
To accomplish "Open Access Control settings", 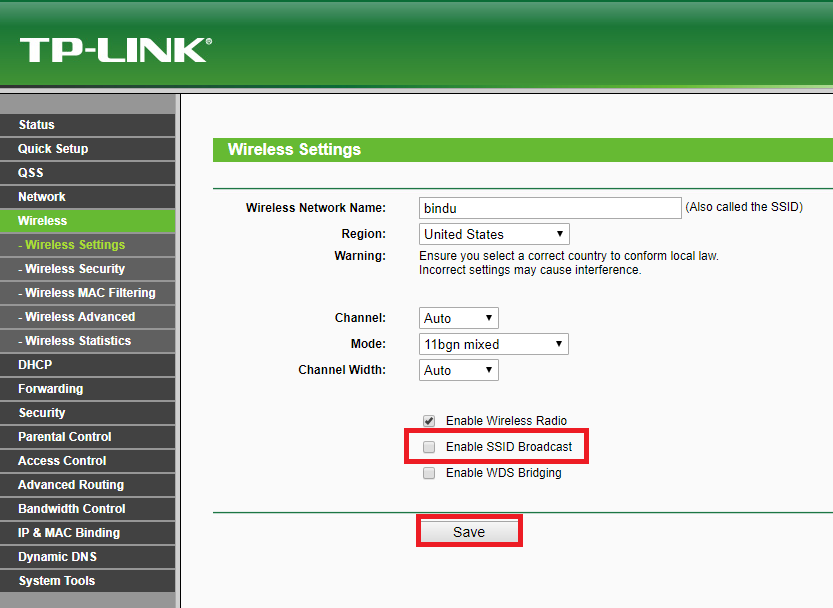I will (x=88, y=461).
